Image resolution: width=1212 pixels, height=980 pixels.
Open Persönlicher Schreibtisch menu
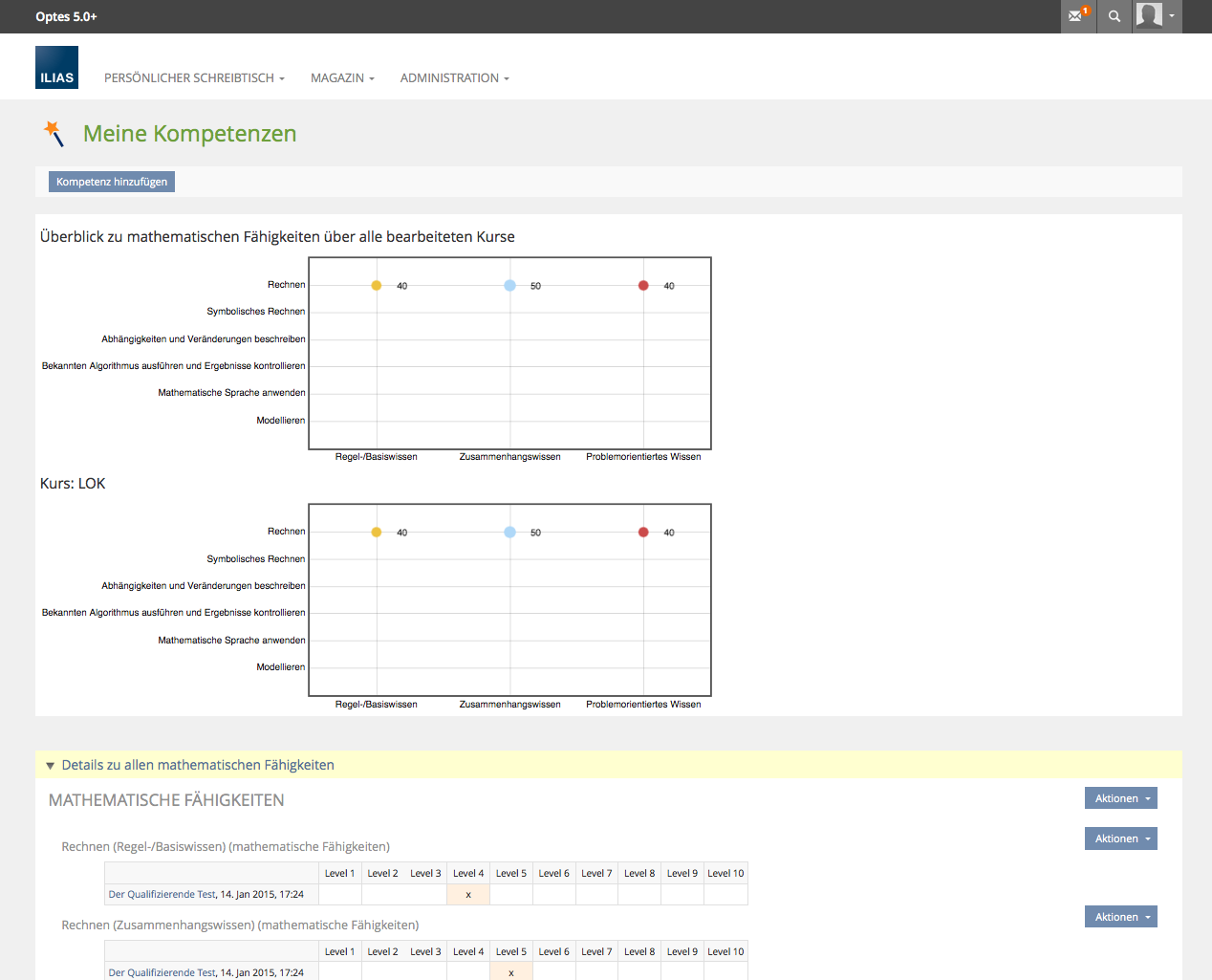click(194, 78)
